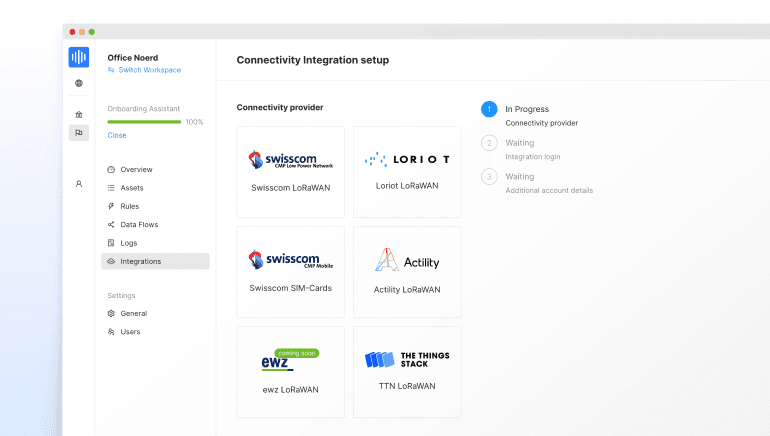Click the Additional account details step text

(549, 191)
